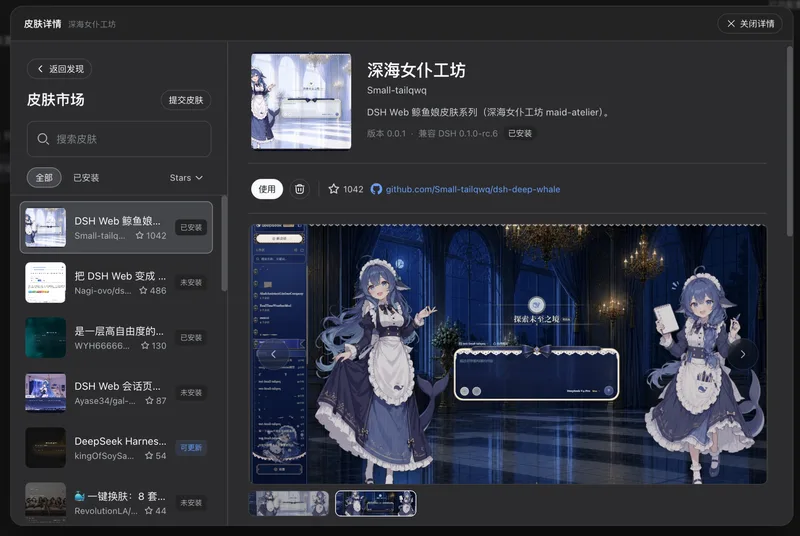This screenshot has width=800, height=536.
Task: Click 未安装 badge on Nagi-ovo skin
Action: pyautogui.click(x=191, y=282)
